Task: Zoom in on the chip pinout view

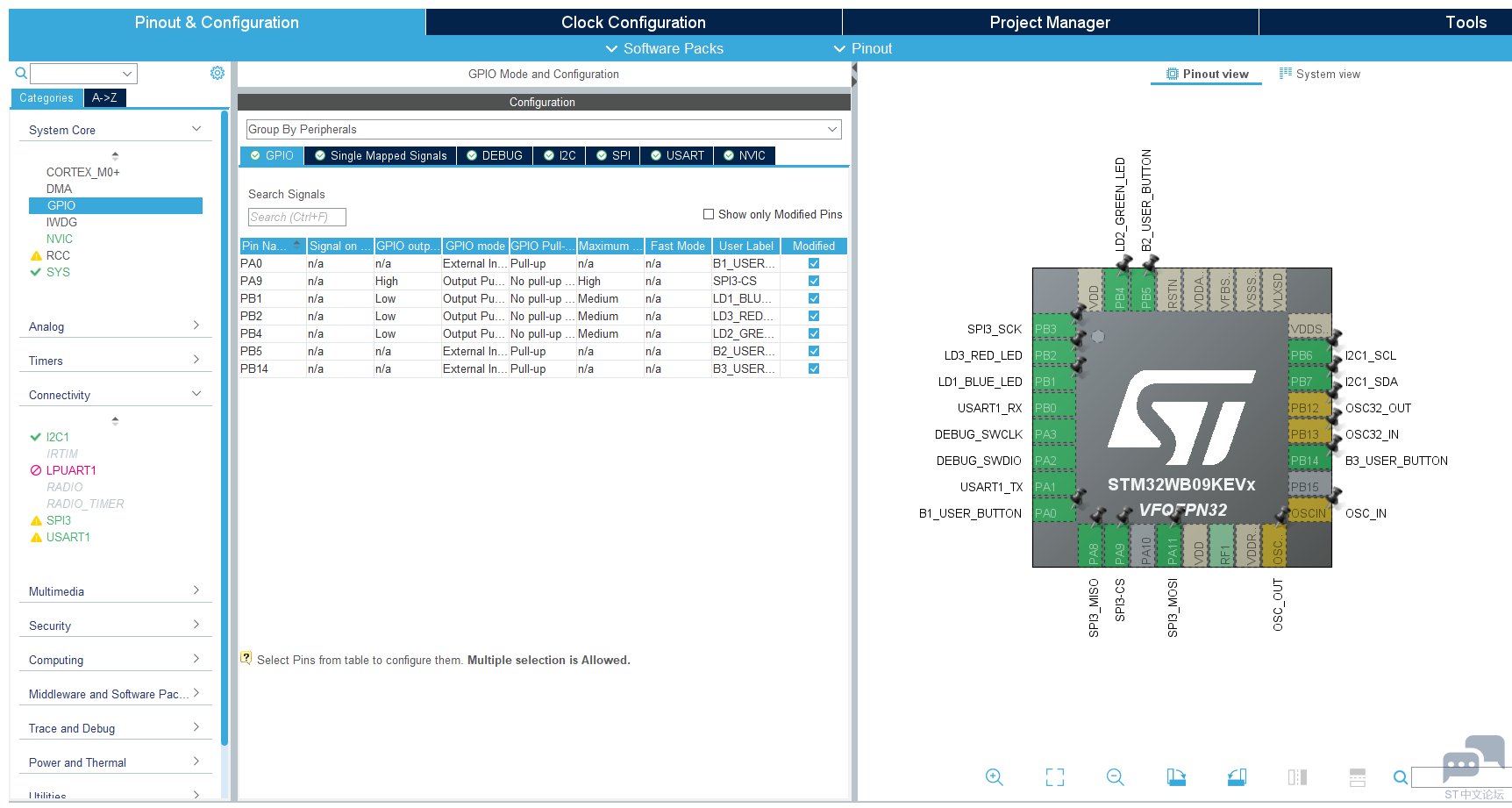Action: point(994,777)
